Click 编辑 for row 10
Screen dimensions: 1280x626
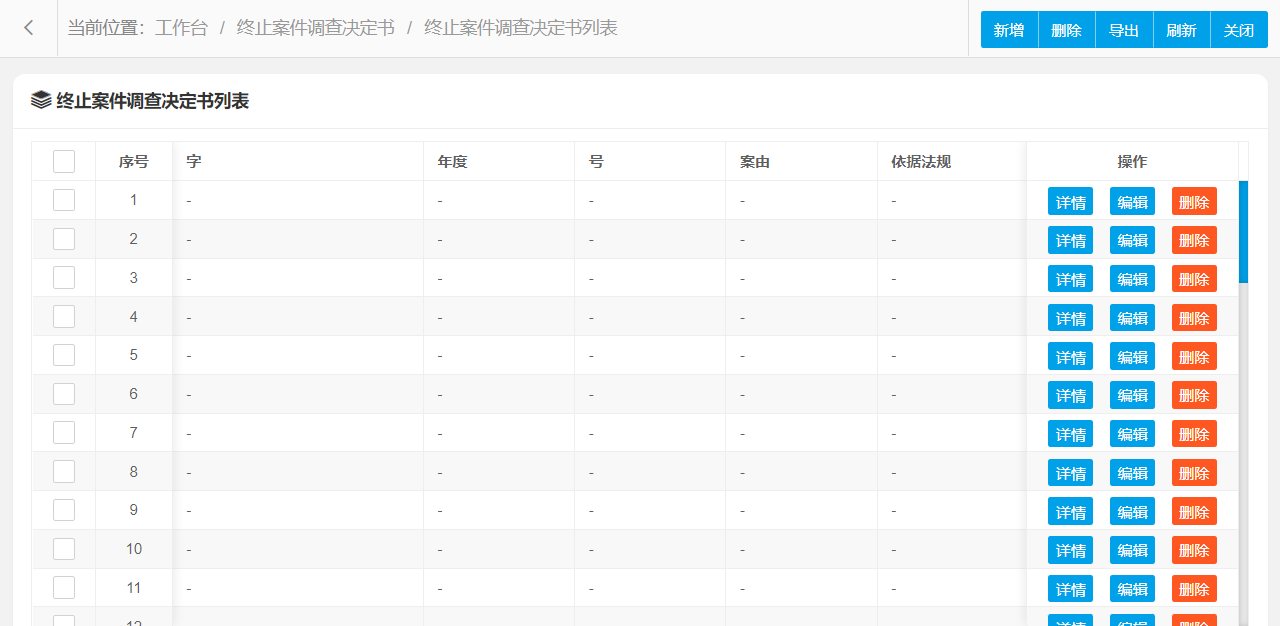pos(1132,550)
